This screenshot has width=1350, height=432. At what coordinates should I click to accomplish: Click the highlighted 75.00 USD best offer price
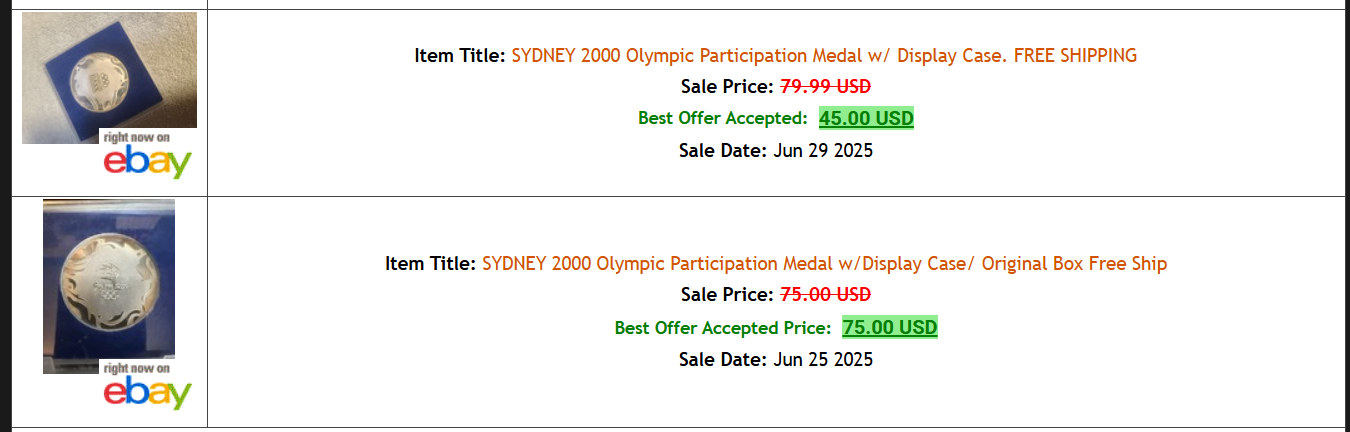pos(890,328)
